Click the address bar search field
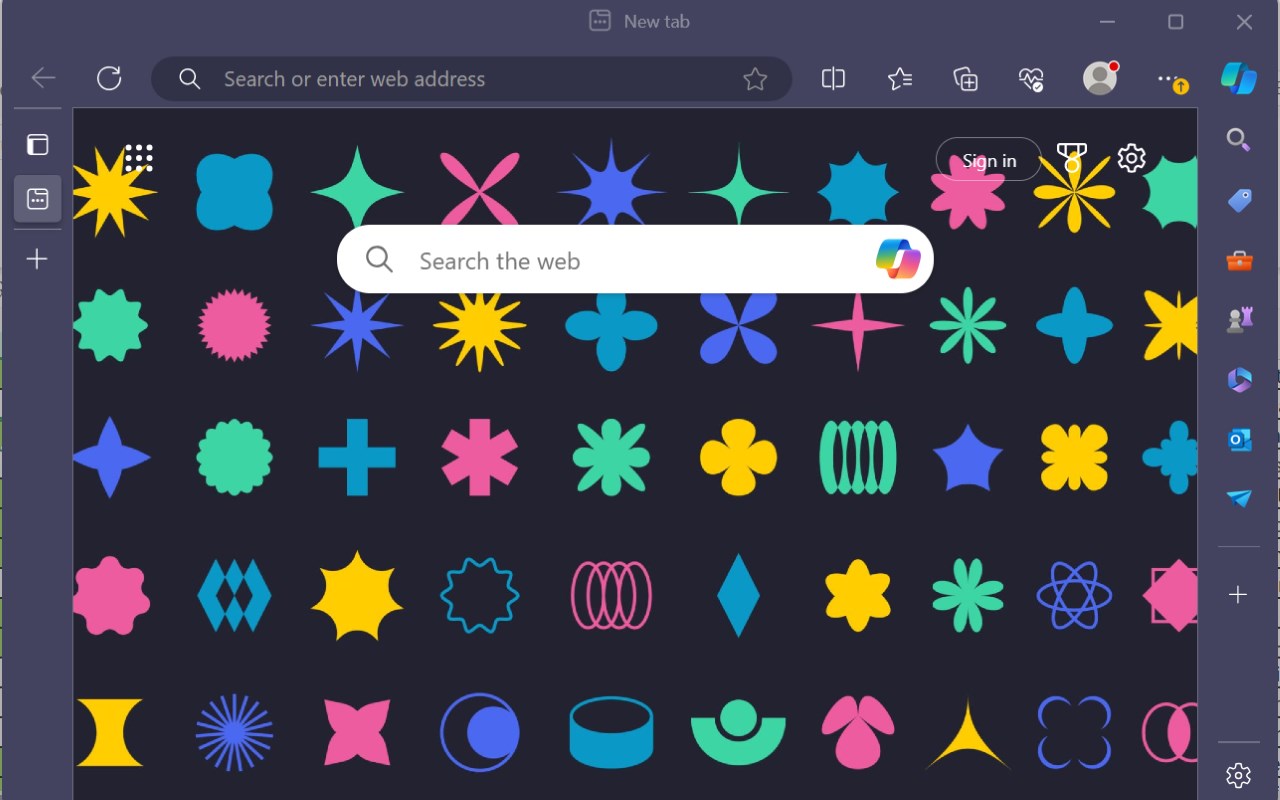The image size is (1280, 800). pyautogui.click(x=471, y=79)
